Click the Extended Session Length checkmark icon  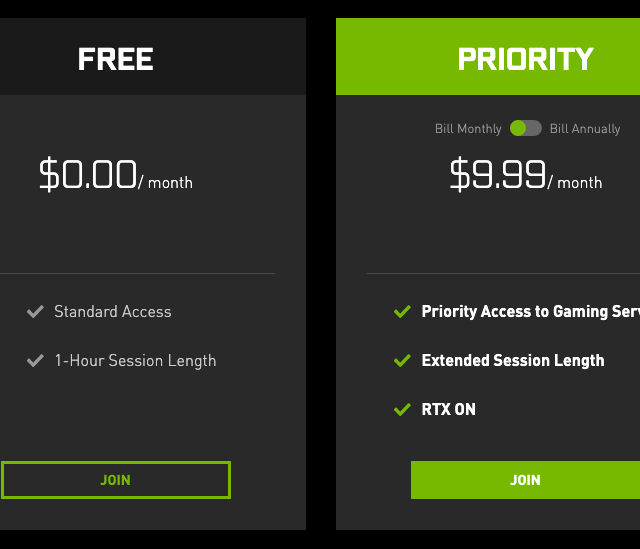[x=402, y=360]
